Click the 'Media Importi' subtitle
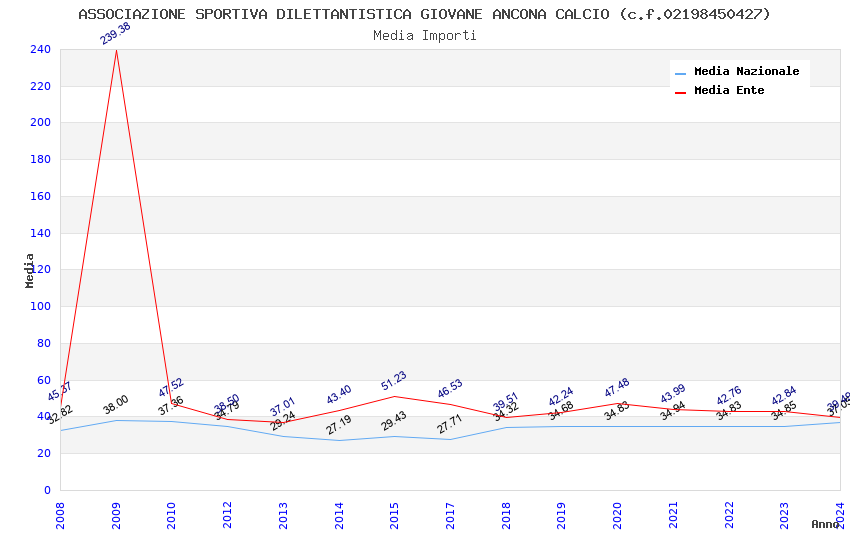Image resolution: width=850 pixels, height=550 pixels. click(424, 35)
